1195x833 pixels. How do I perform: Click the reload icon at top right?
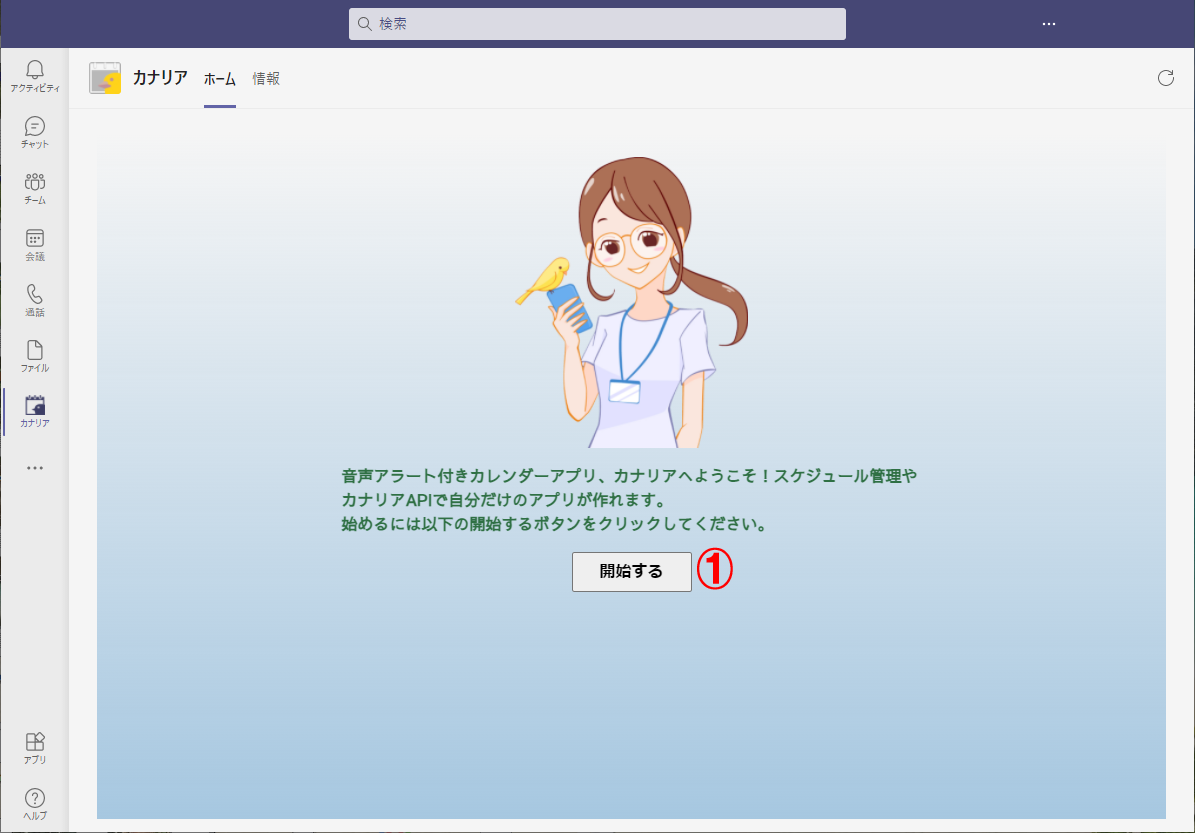tap(1165, 78)
